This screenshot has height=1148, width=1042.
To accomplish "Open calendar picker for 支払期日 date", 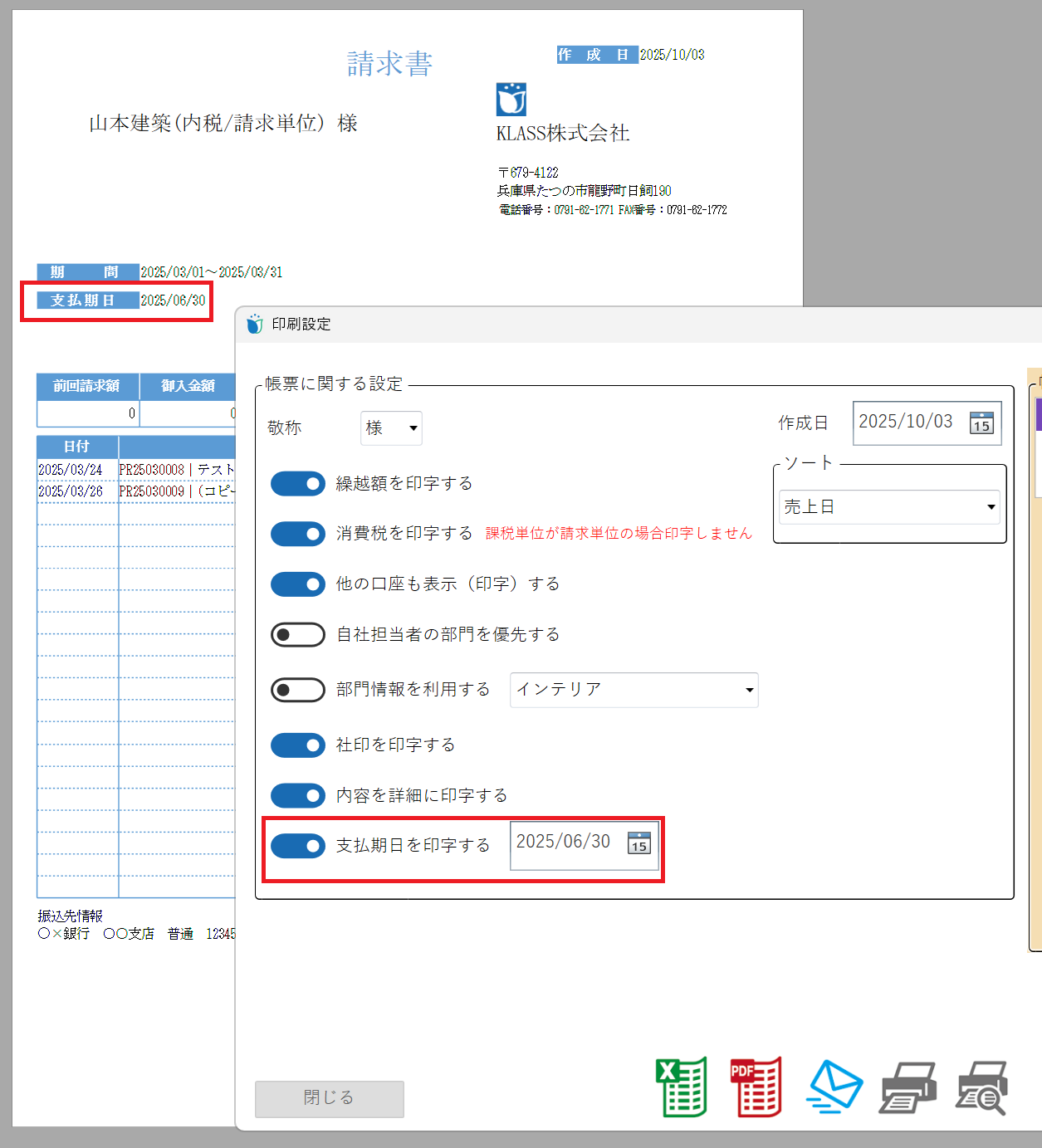I will 638,843.
